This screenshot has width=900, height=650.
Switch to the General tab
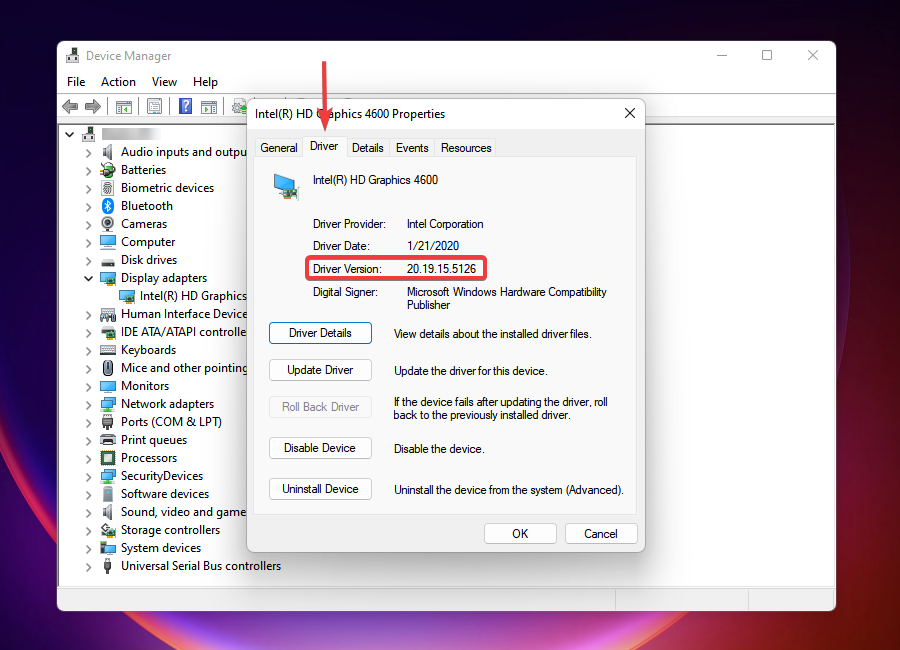(279, 148)
